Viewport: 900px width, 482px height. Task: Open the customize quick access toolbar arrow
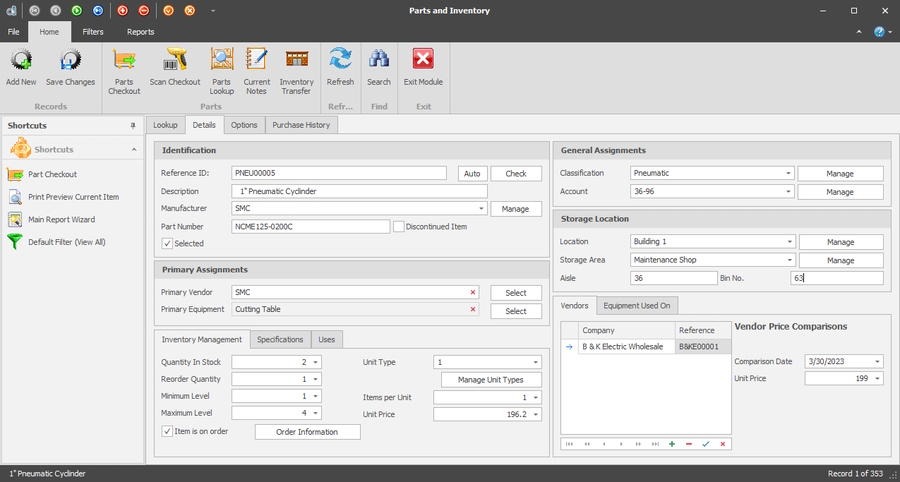click(213, 10)
